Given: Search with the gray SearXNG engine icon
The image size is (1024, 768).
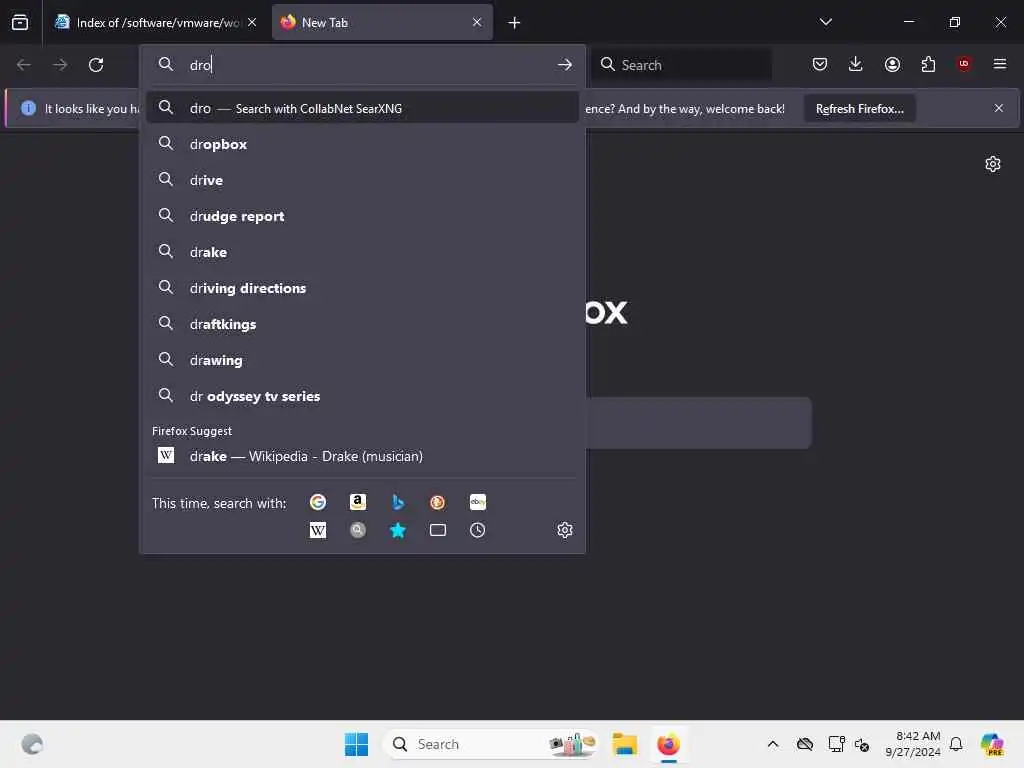Looking at the screenshot, I should pyautogui.click(x=357, y=530).
